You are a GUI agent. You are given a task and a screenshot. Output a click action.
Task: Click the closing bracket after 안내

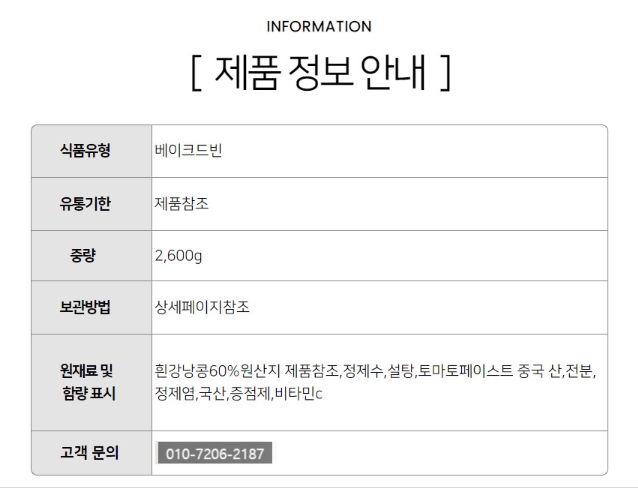[x=446, y=73]
